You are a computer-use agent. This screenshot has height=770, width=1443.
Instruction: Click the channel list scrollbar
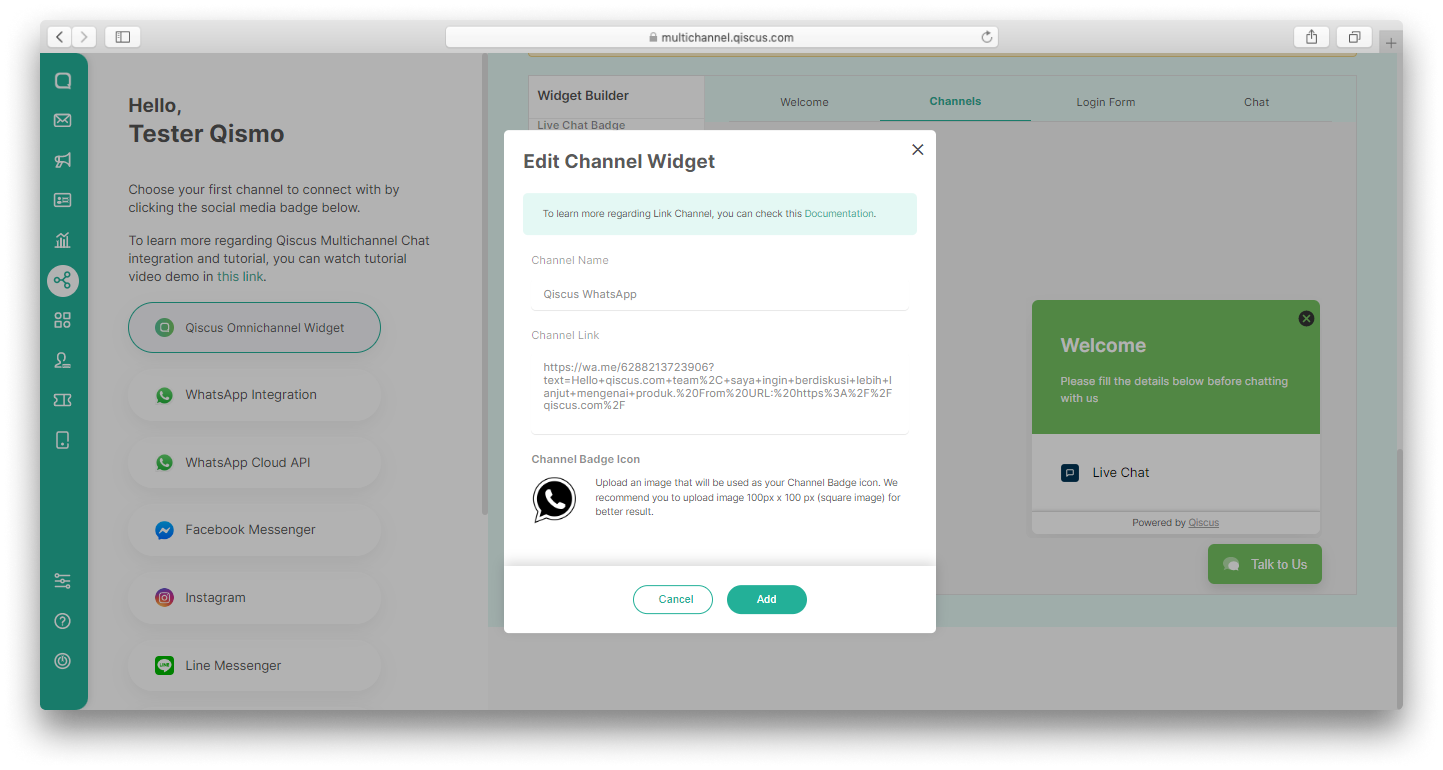[x=485, y=285]
